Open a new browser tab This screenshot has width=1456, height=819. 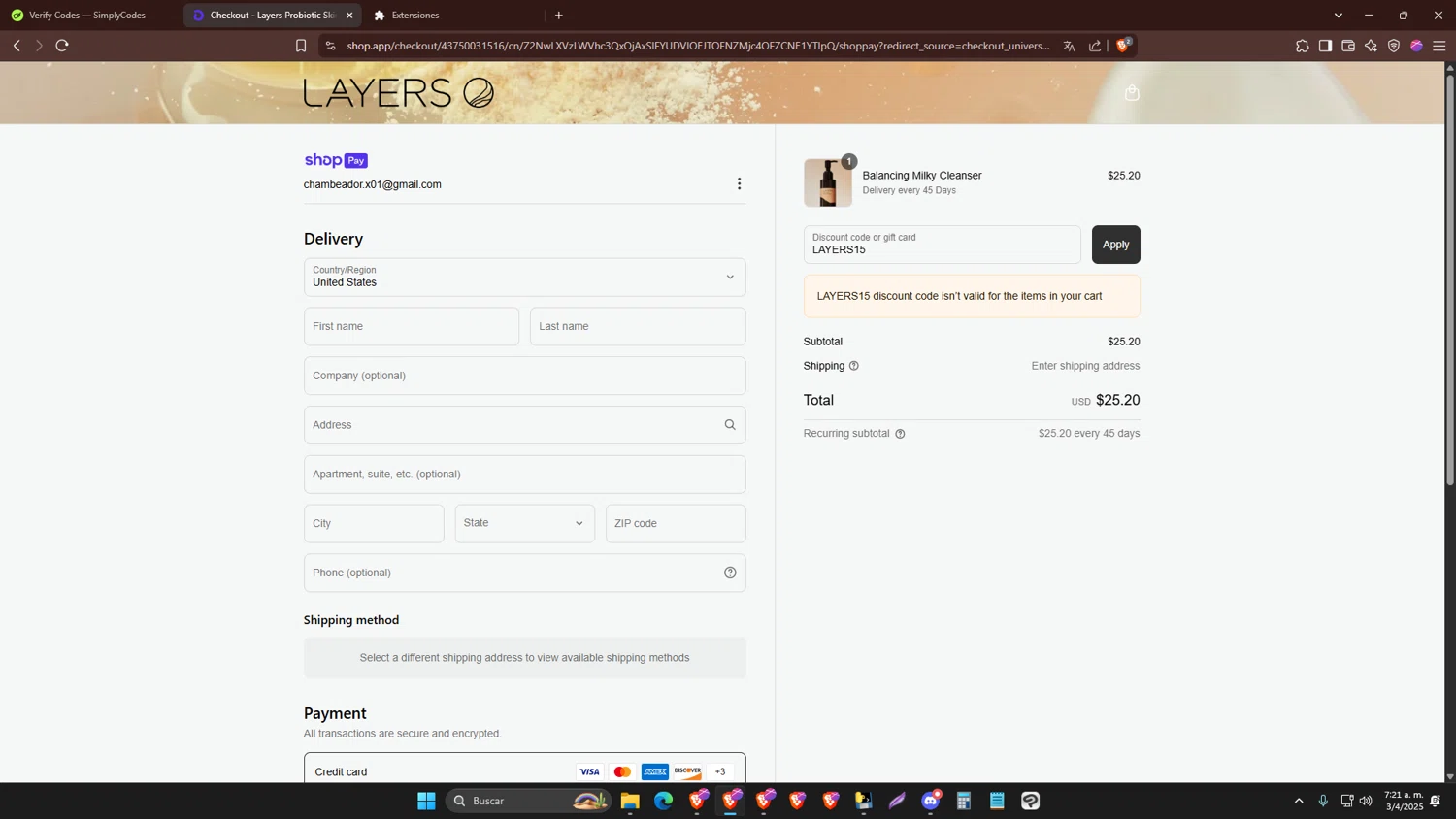click(558, 16)
